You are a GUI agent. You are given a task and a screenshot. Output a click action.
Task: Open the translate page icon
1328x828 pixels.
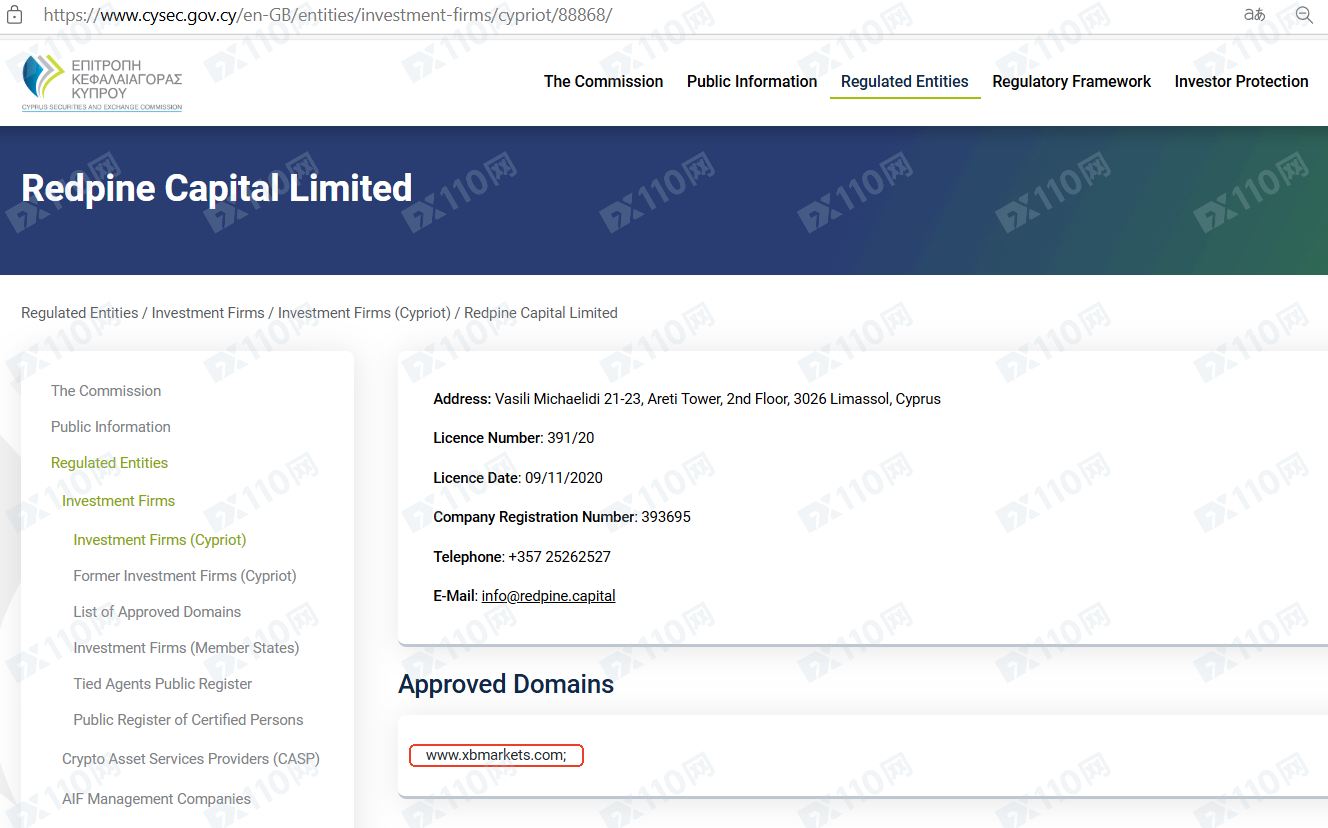coord(1254,15)
